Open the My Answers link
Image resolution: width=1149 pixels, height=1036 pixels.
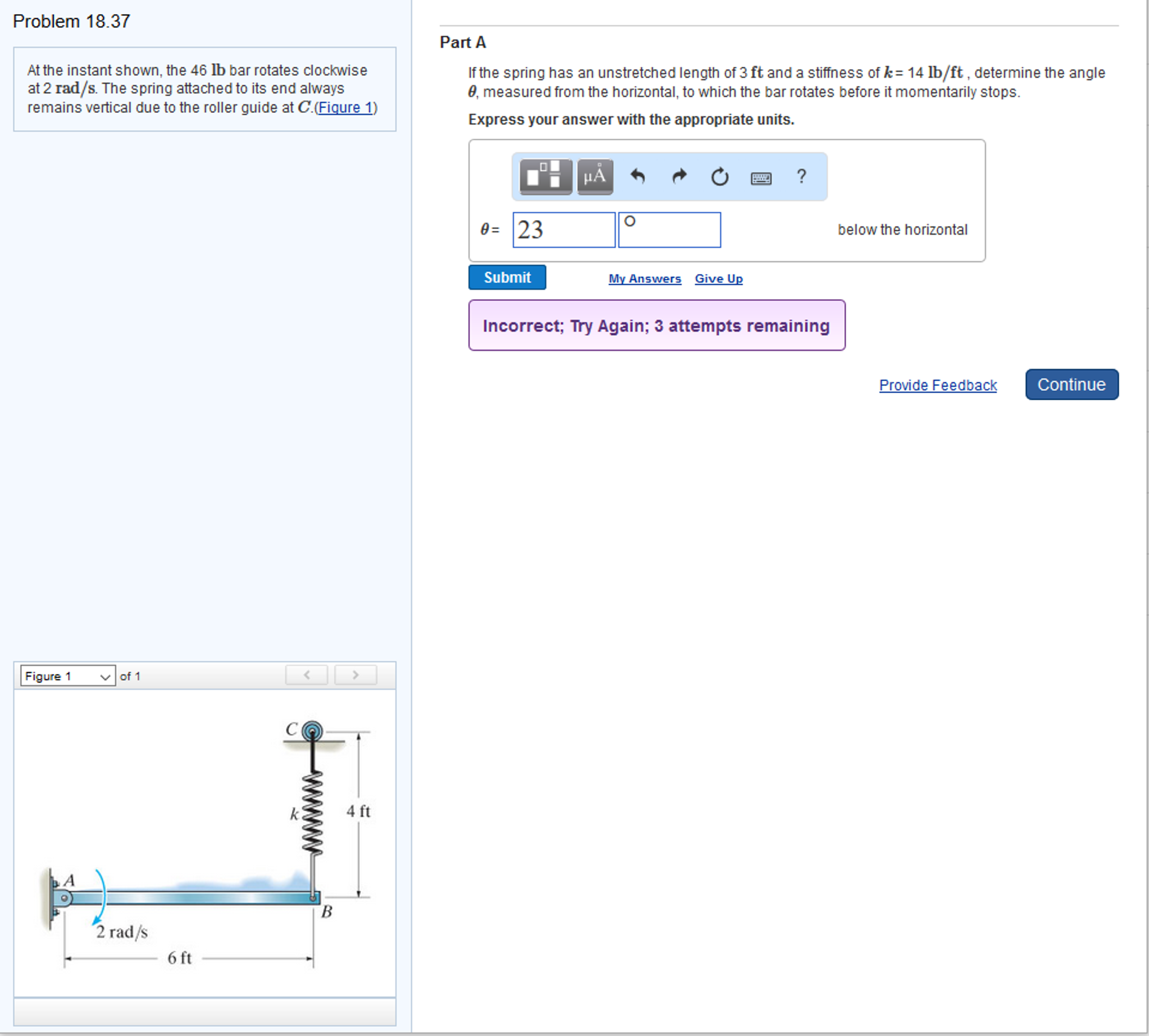(x=645, y=279)
